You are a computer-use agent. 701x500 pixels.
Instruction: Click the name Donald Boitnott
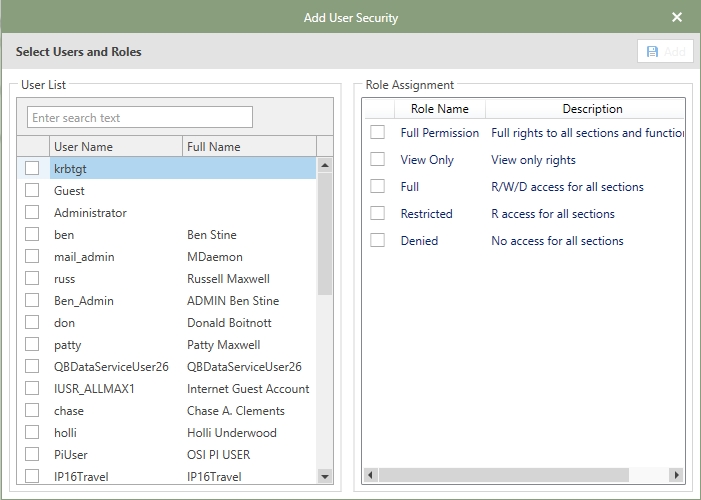click(229, 323)
